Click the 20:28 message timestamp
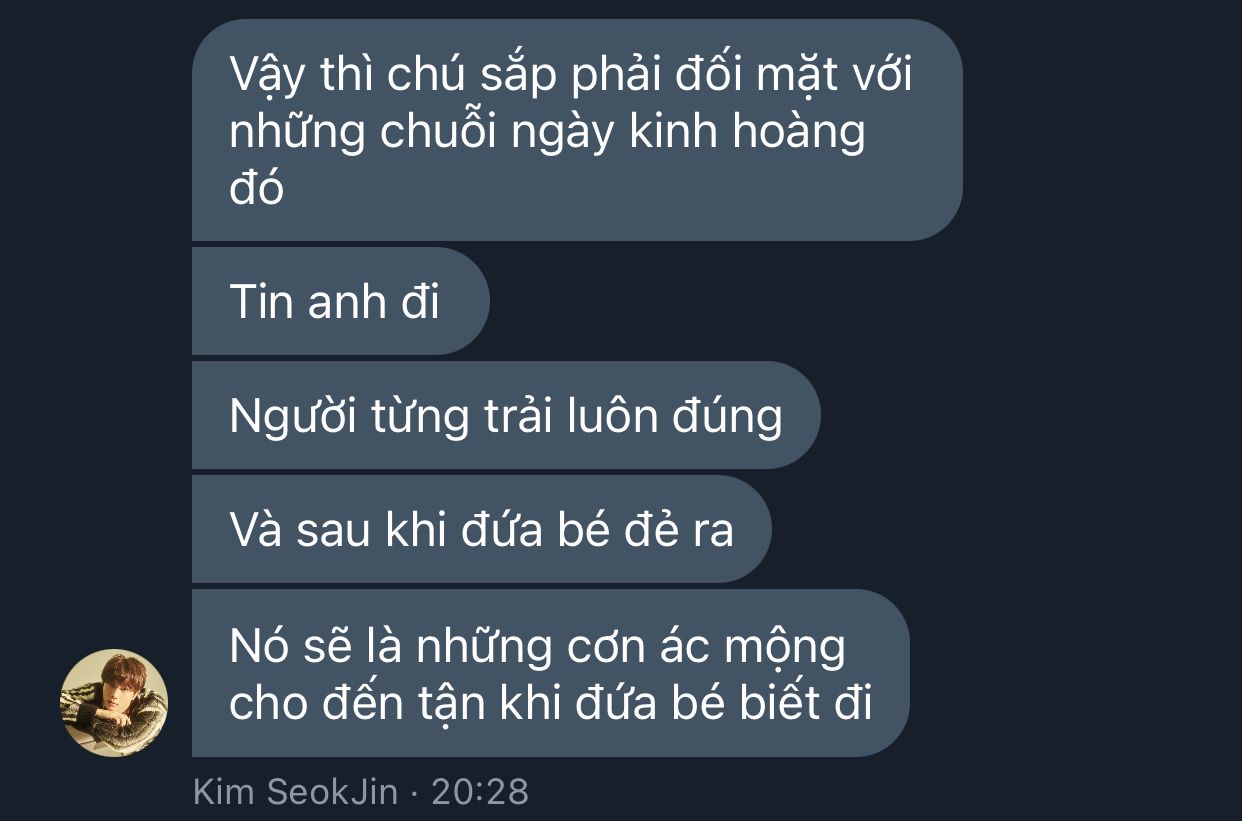This screenshot has width=1242, height=821. point(480,792)
